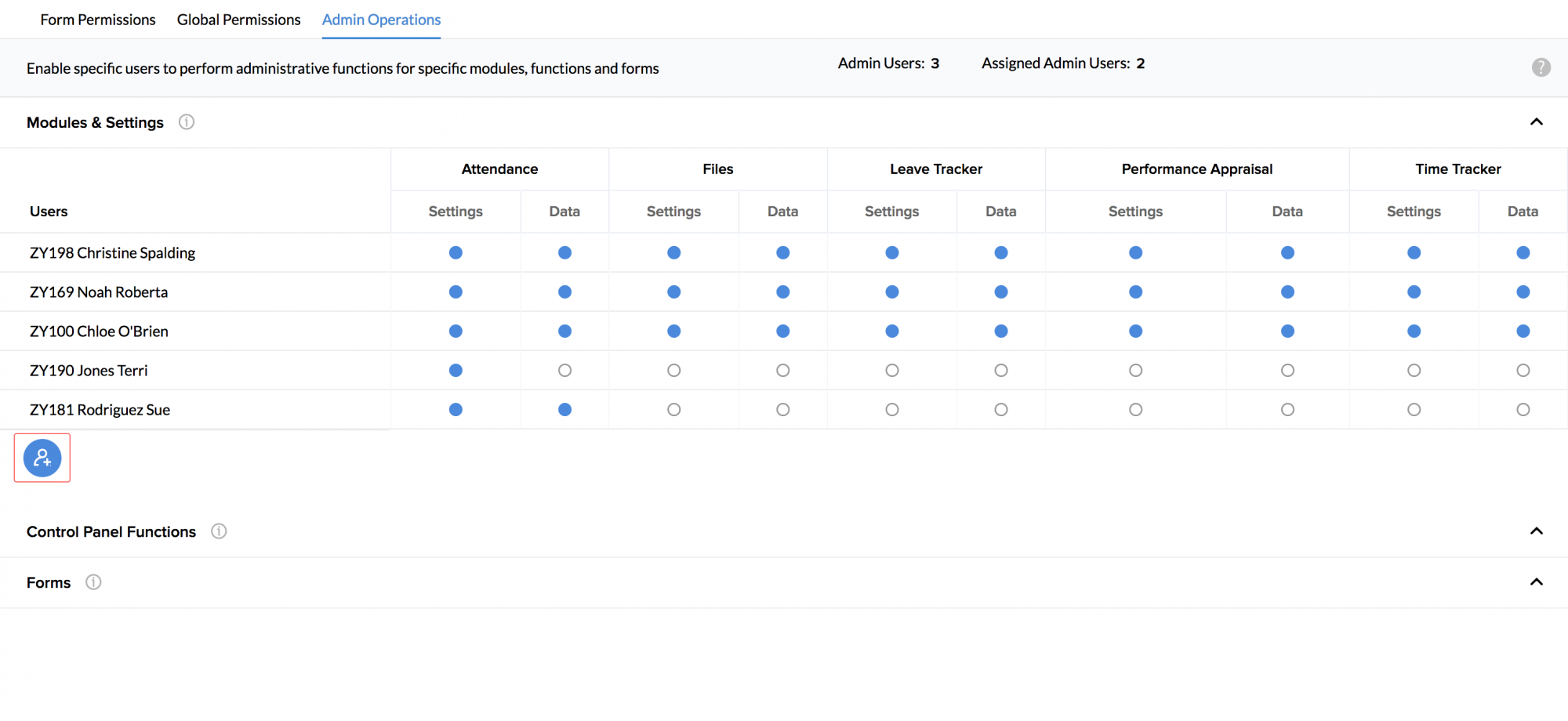Click the add user icon

pos(42,458)
